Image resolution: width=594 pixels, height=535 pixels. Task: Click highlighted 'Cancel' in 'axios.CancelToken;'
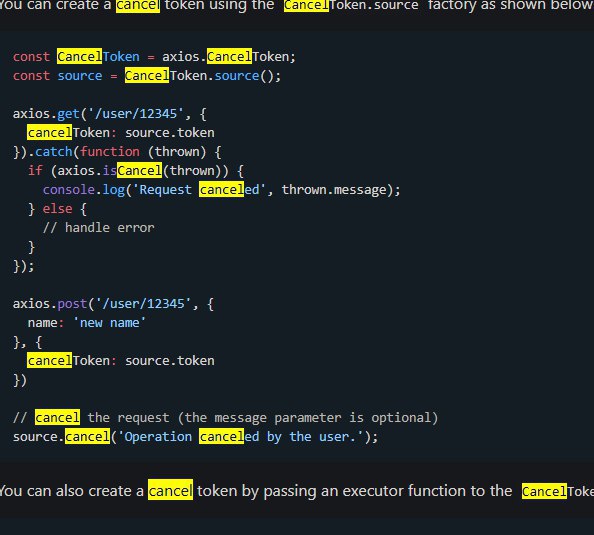(x=229, y=57)
